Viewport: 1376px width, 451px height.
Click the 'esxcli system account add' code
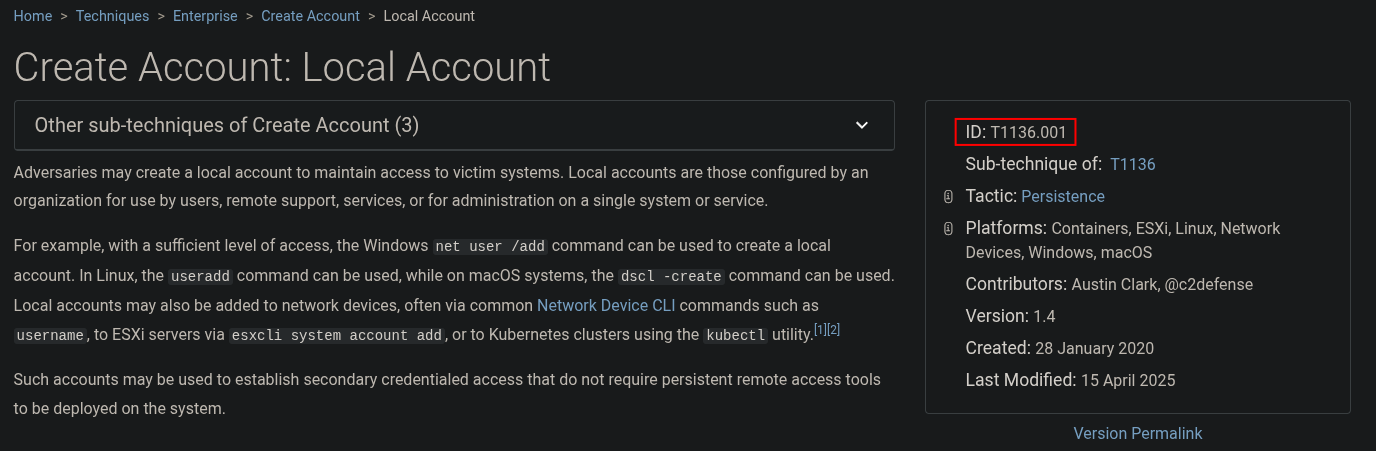click(x=337, y=336)
